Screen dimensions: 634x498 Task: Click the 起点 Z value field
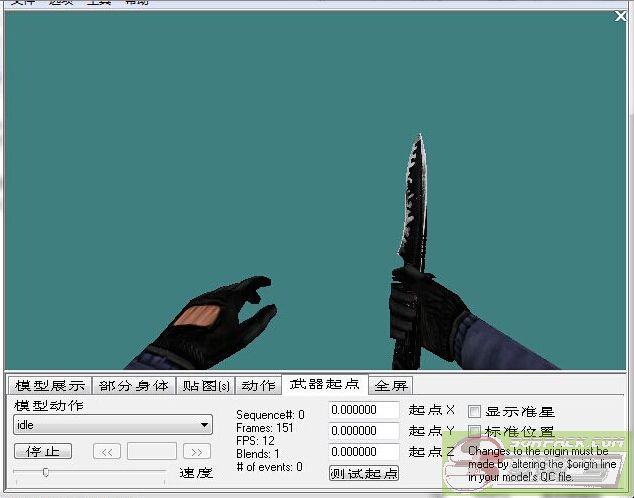363,452
